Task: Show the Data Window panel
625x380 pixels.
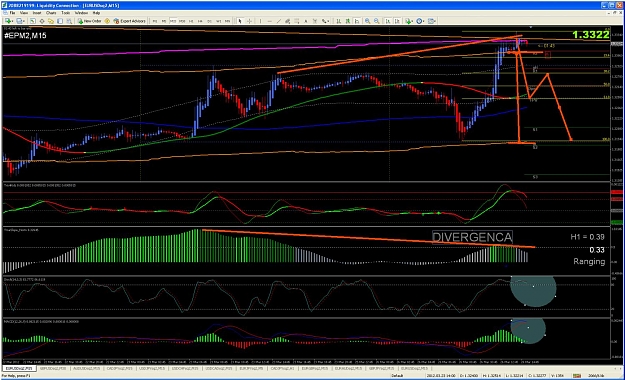Action: [42, 21]
